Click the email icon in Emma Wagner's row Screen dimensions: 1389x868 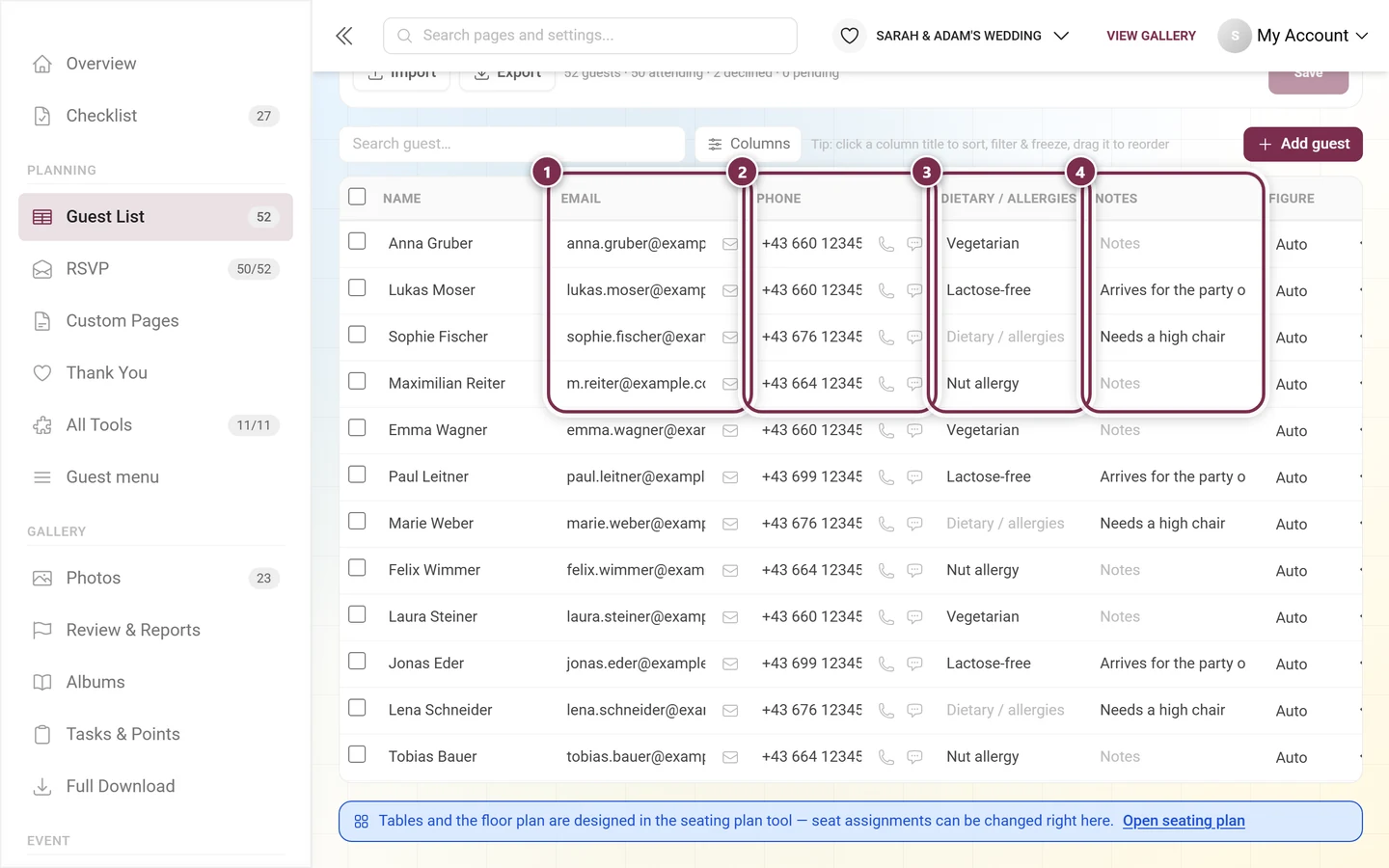pos(730,430)
